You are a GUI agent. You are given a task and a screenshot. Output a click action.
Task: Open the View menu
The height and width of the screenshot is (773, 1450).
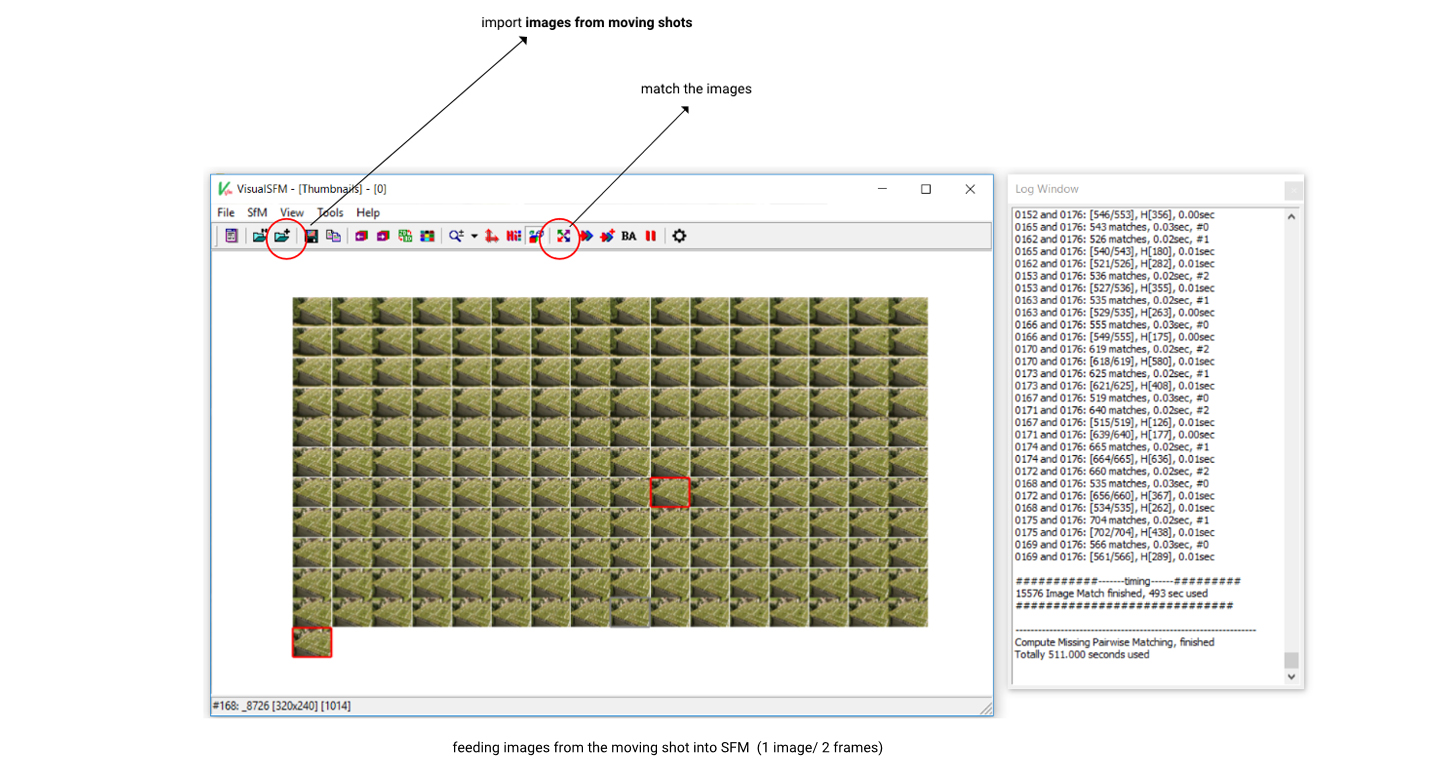tap(292, 212)
